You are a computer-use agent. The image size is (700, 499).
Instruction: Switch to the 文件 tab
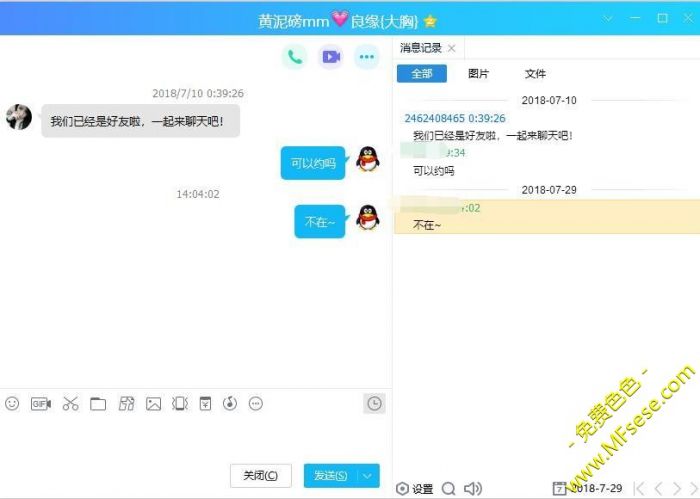(535, 74)
